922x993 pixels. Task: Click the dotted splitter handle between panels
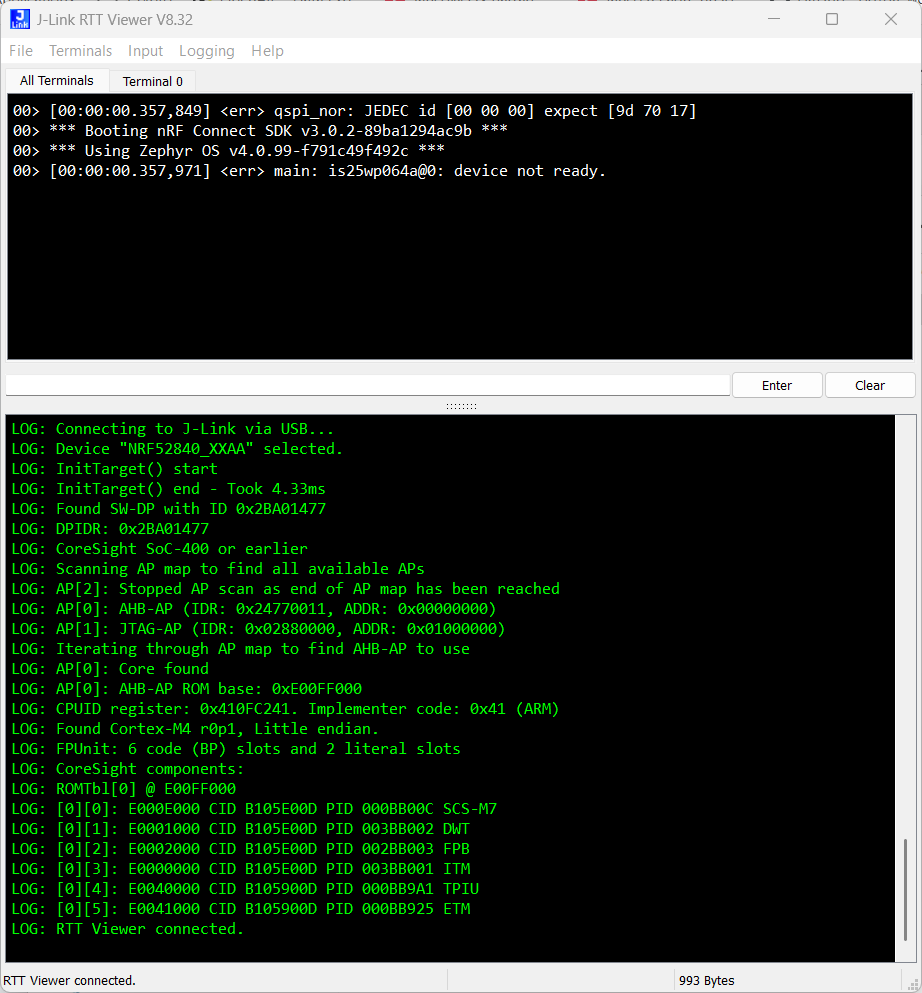[x=461, y=407]
